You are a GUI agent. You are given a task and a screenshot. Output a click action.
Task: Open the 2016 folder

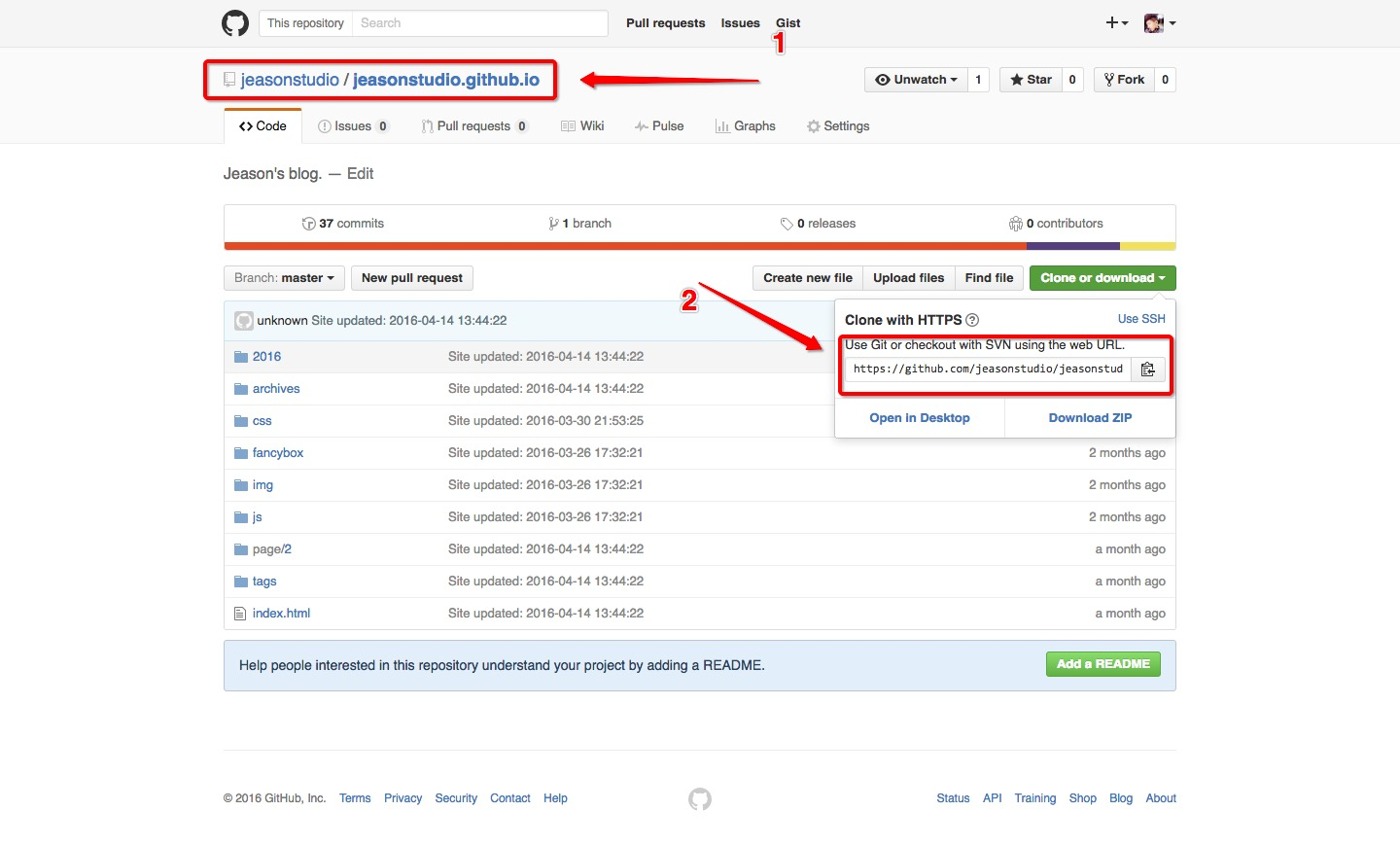[266, 357]
